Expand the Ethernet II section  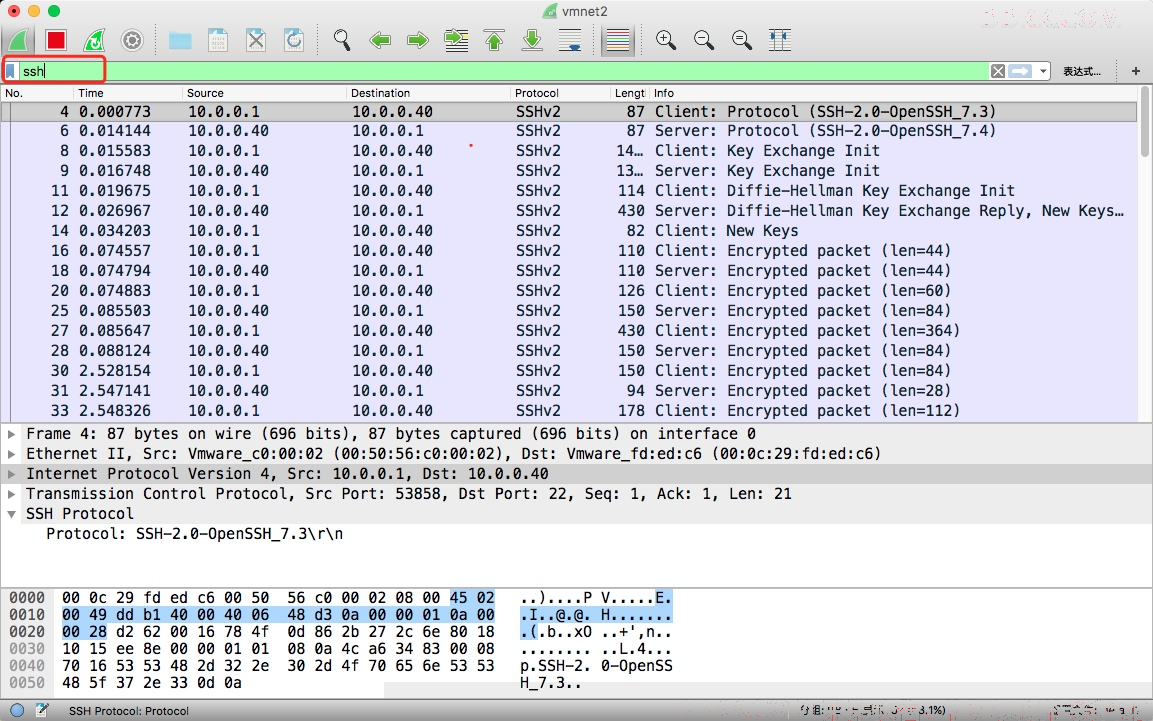12,453
